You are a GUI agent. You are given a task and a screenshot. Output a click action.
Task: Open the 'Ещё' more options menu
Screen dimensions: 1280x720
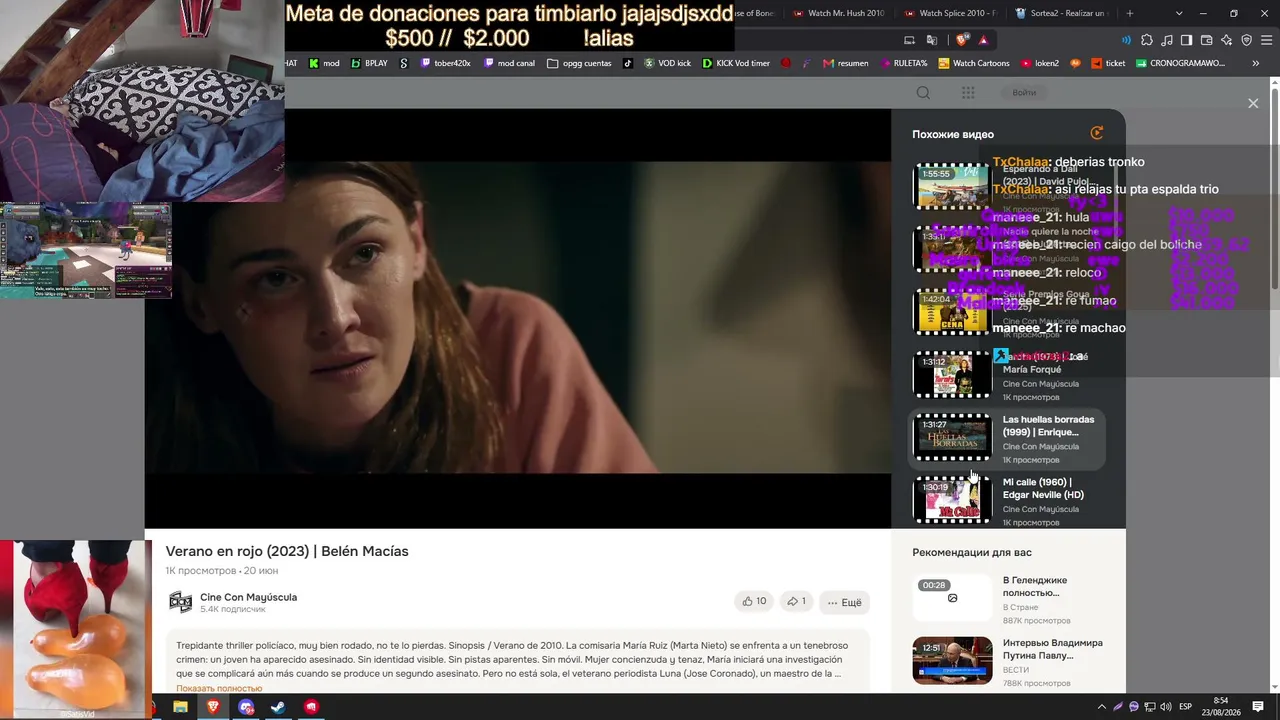click(844, 602)
